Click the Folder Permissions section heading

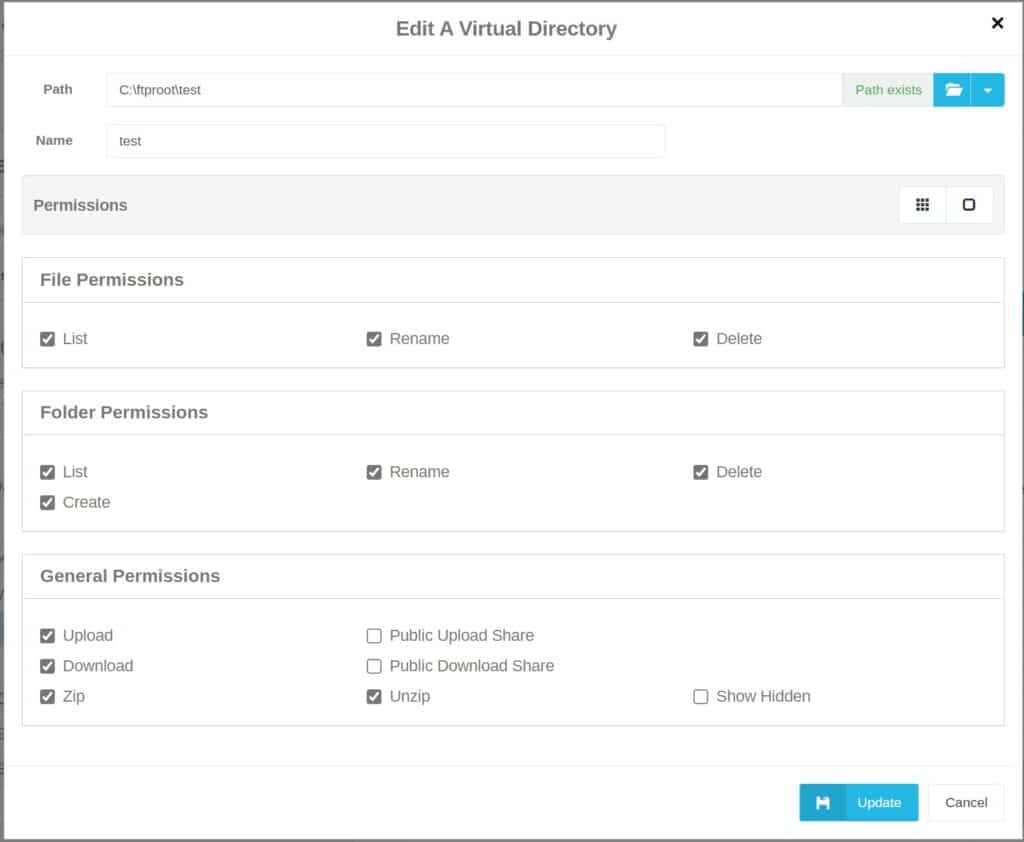click(x=124, y=412)
